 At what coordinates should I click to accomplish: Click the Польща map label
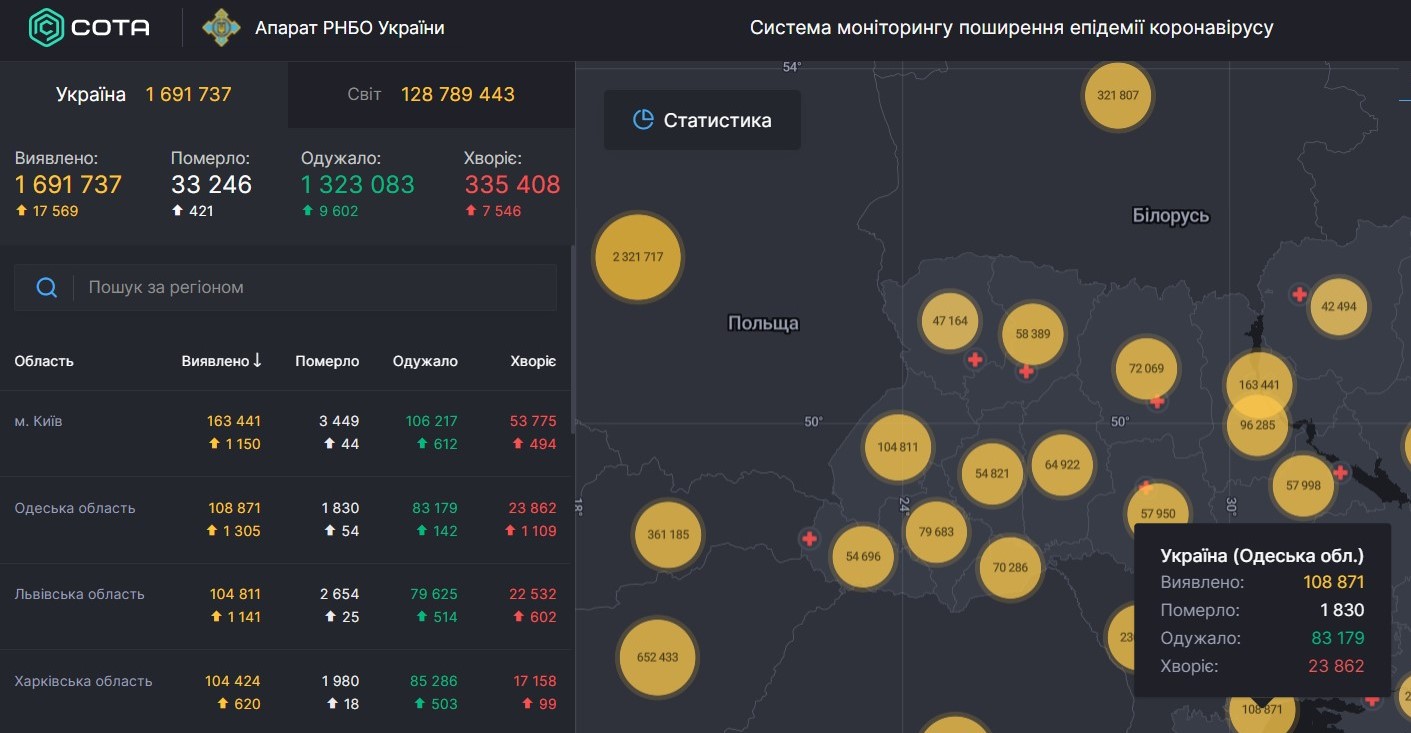764,323
